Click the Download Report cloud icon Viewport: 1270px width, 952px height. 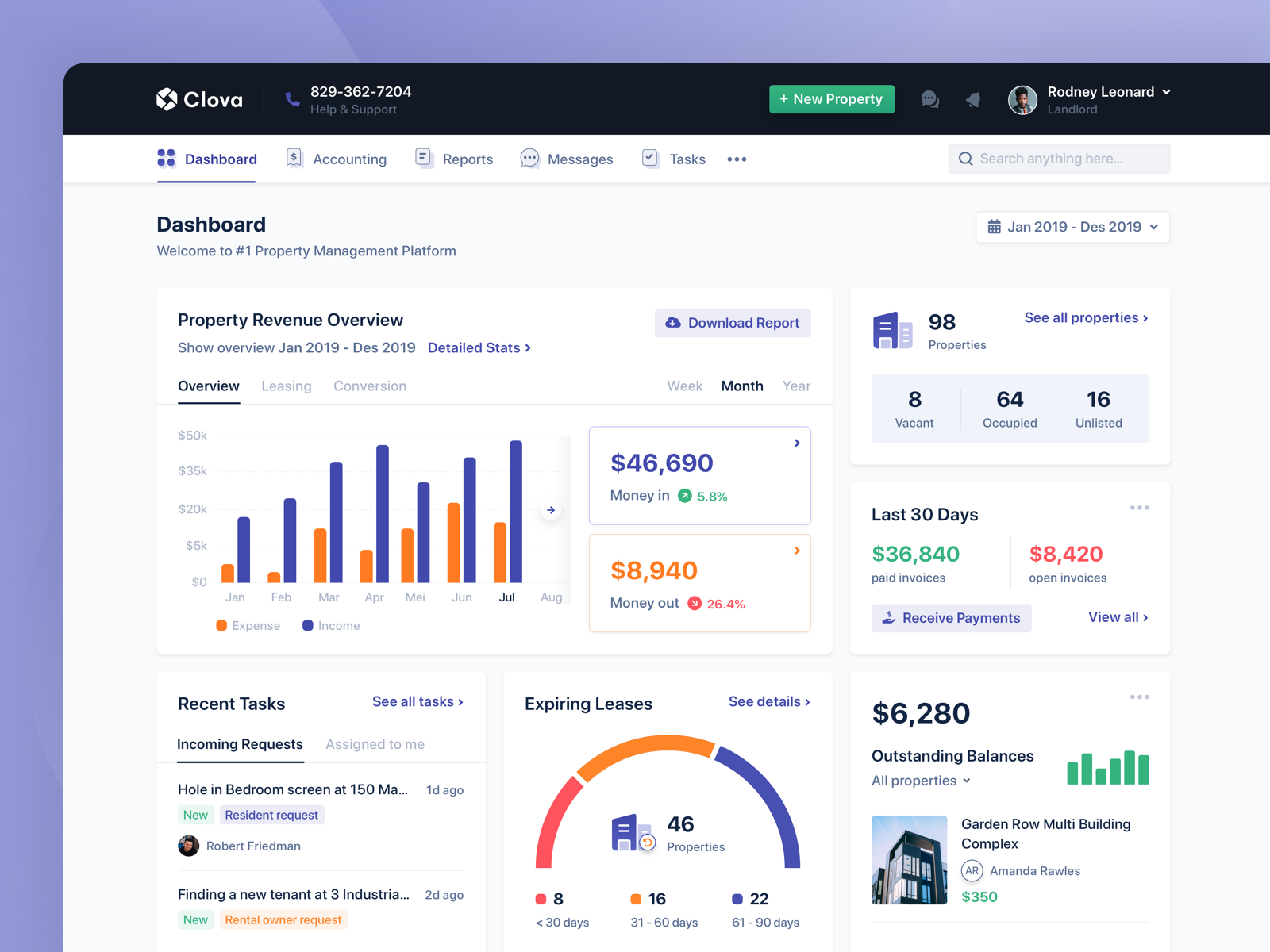click(x=672, y=323)
